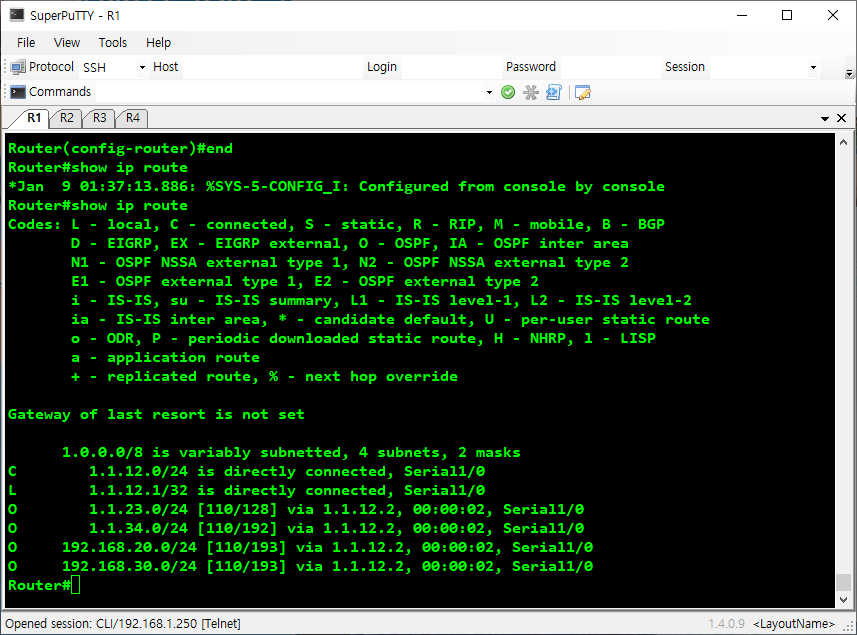Close the active R1 document tab
857x635 pixels.
click(x=842, y=118)
